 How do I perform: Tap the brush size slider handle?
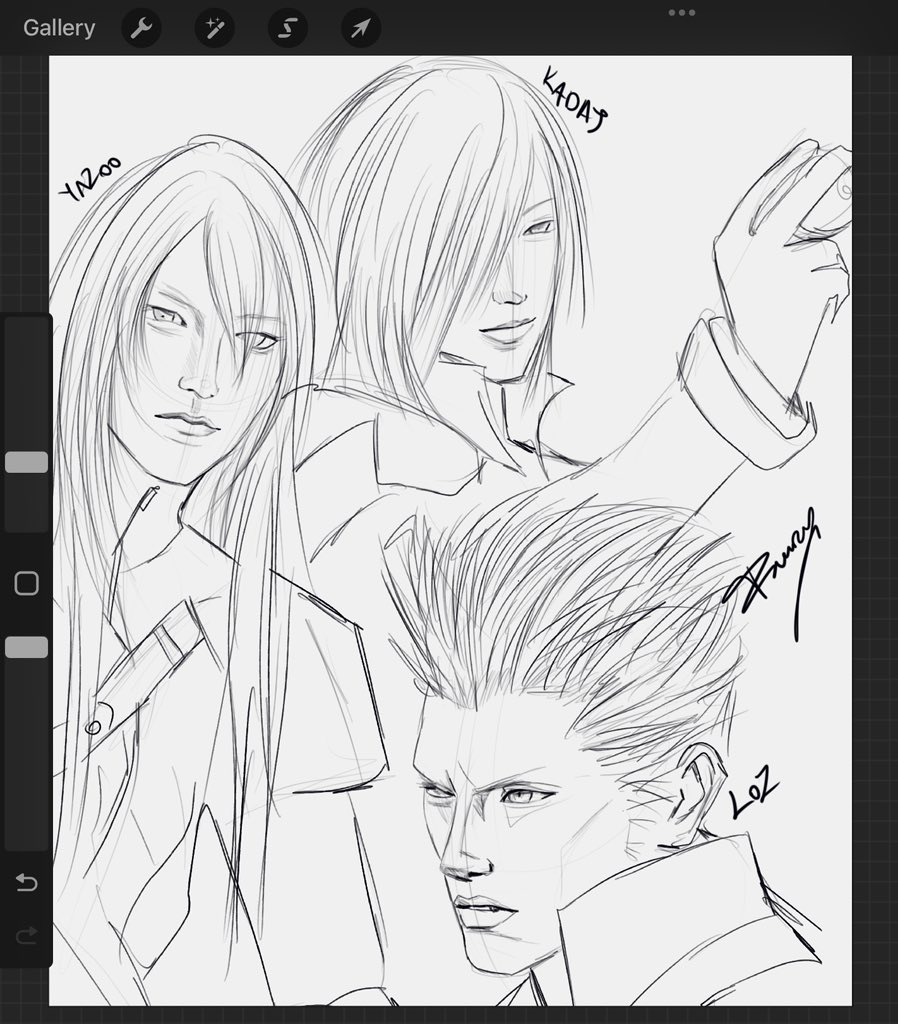point(27,462)
